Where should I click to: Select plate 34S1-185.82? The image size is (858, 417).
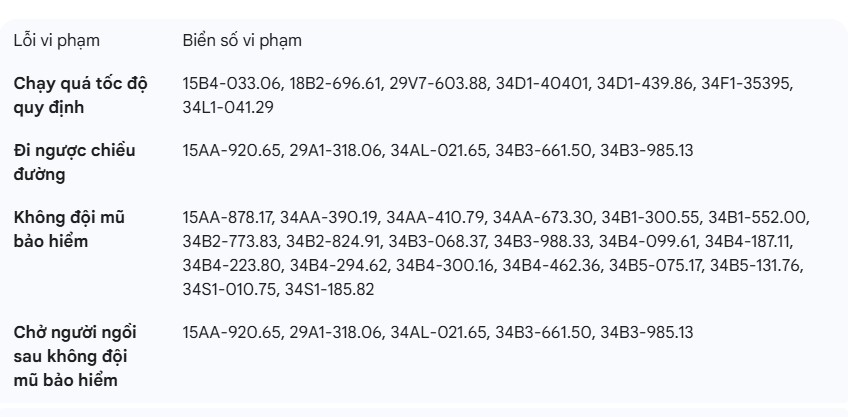point(330,289)
